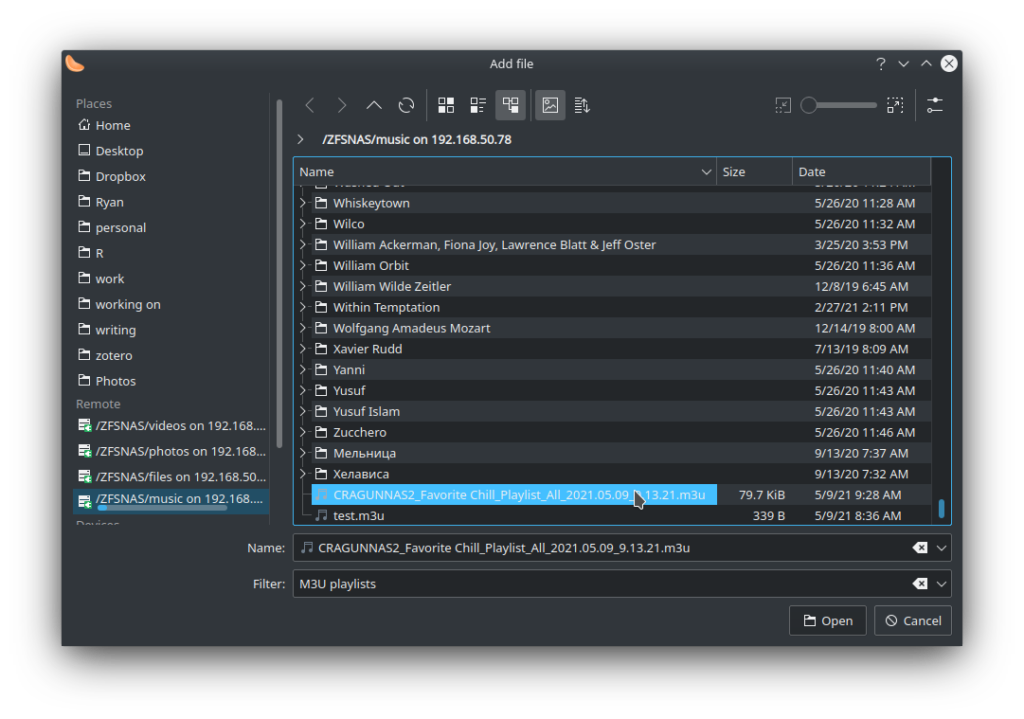The image size is (1024, 719).
Task: Go forward in folder history
Action: [342, 105]
